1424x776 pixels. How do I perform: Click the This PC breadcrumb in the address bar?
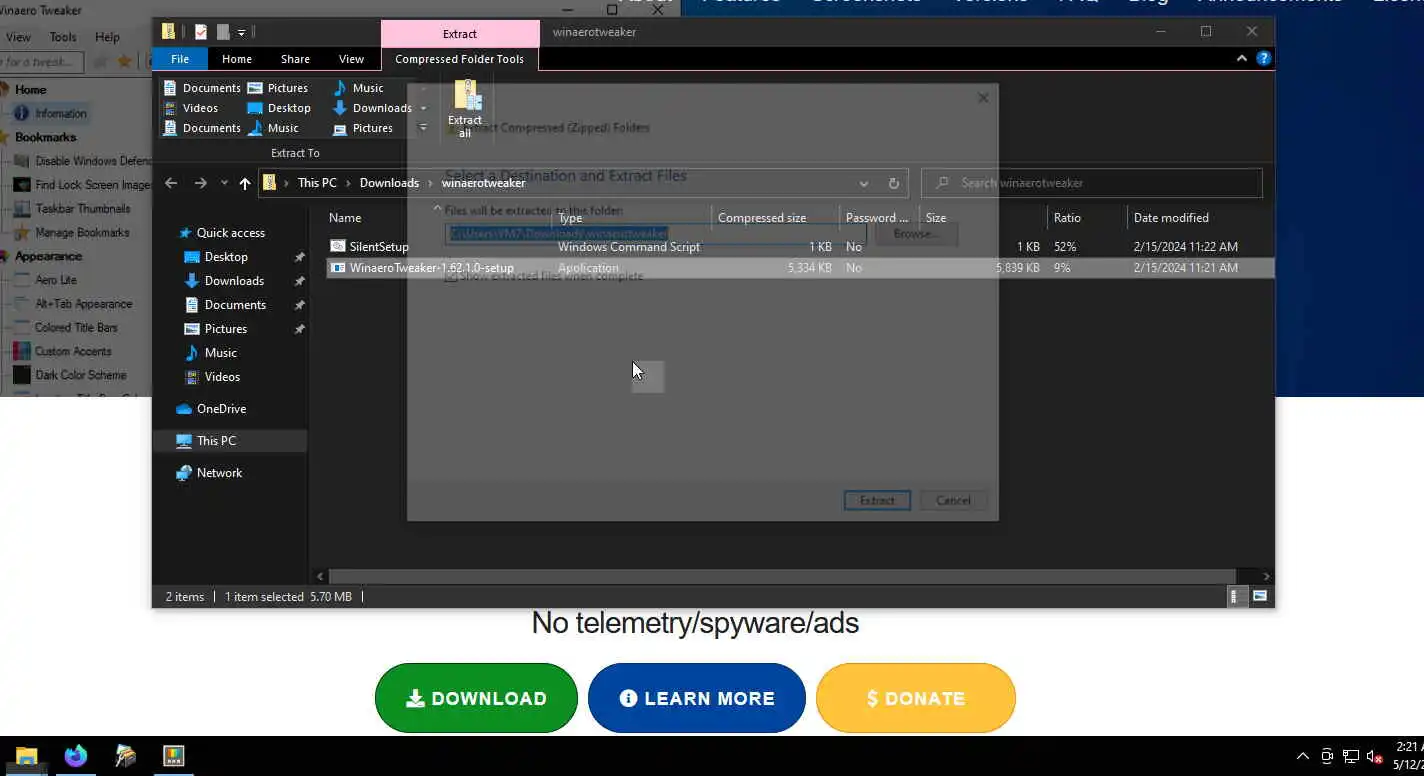(x=317, y=183)
